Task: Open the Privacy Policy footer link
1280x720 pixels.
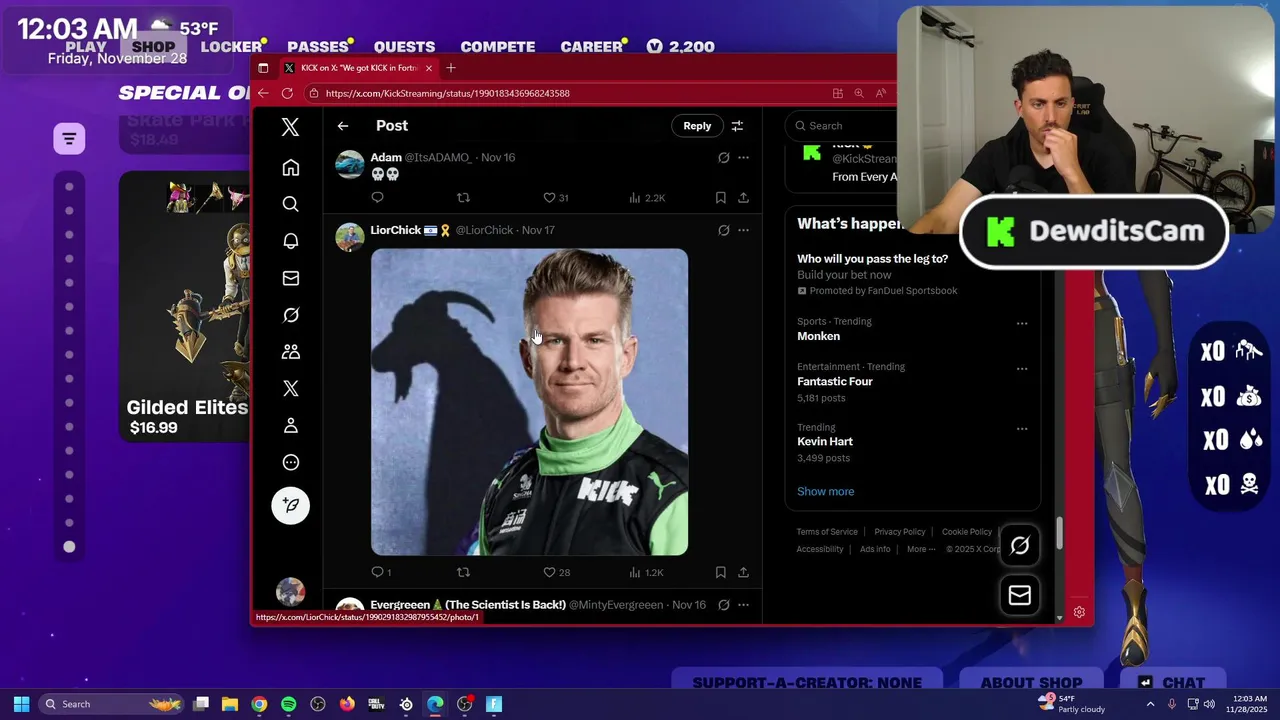Action: click(900, 532)
